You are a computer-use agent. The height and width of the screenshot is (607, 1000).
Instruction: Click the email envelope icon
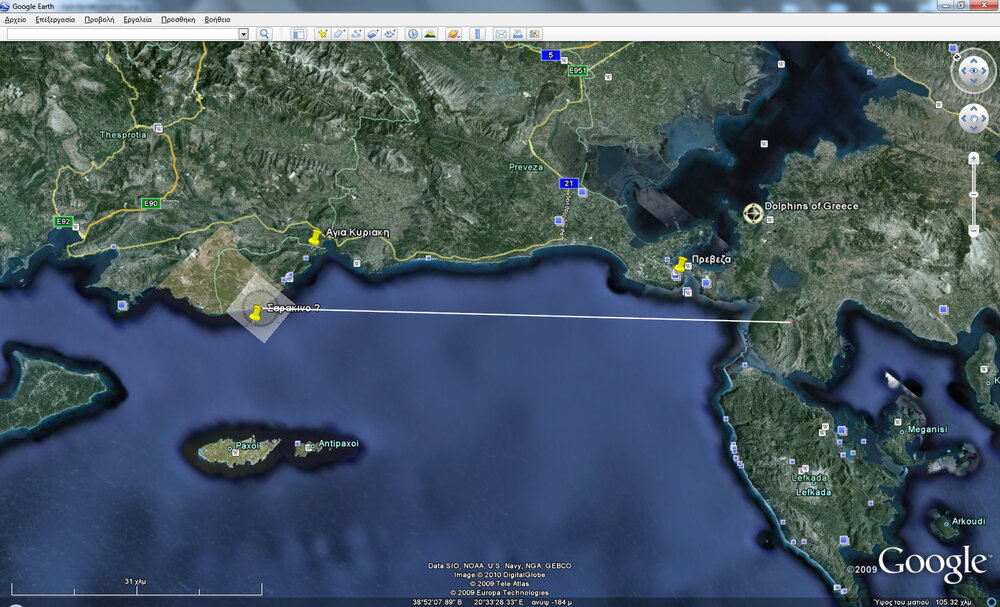[x=501, y=34]
